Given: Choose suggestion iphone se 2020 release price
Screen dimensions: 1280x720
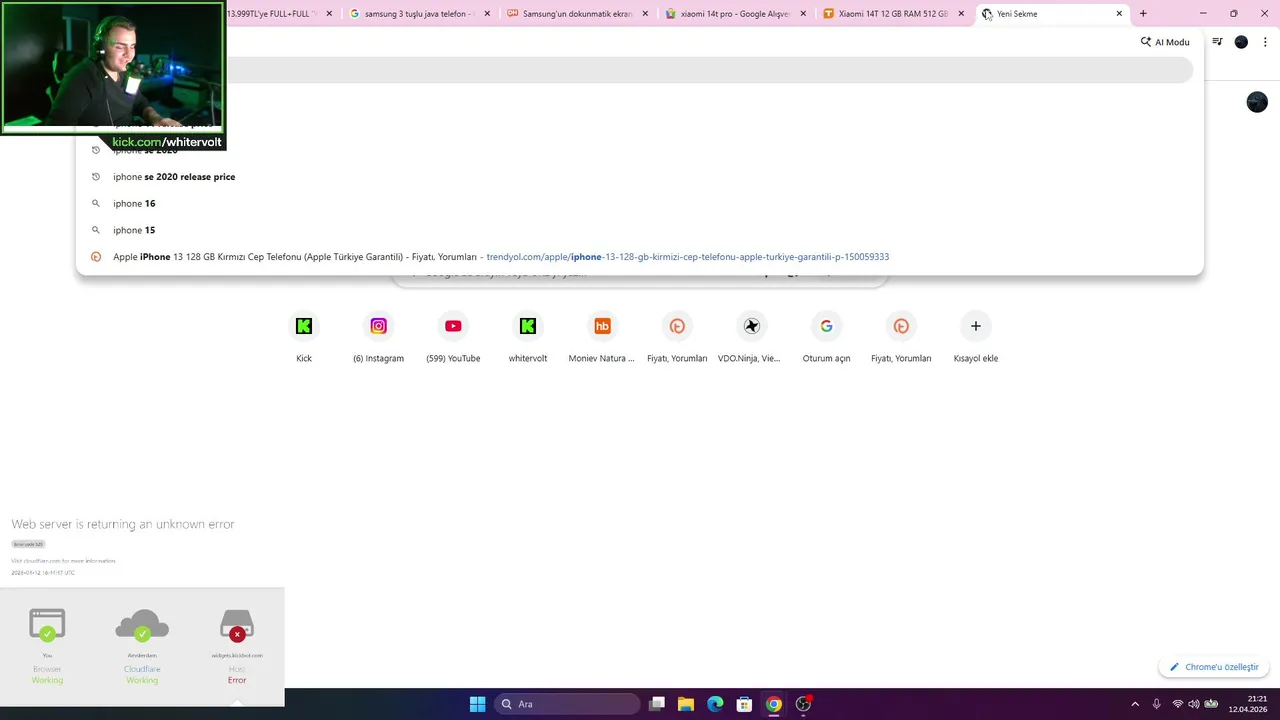Looking at the screenshot, I should tap(640, 177).
